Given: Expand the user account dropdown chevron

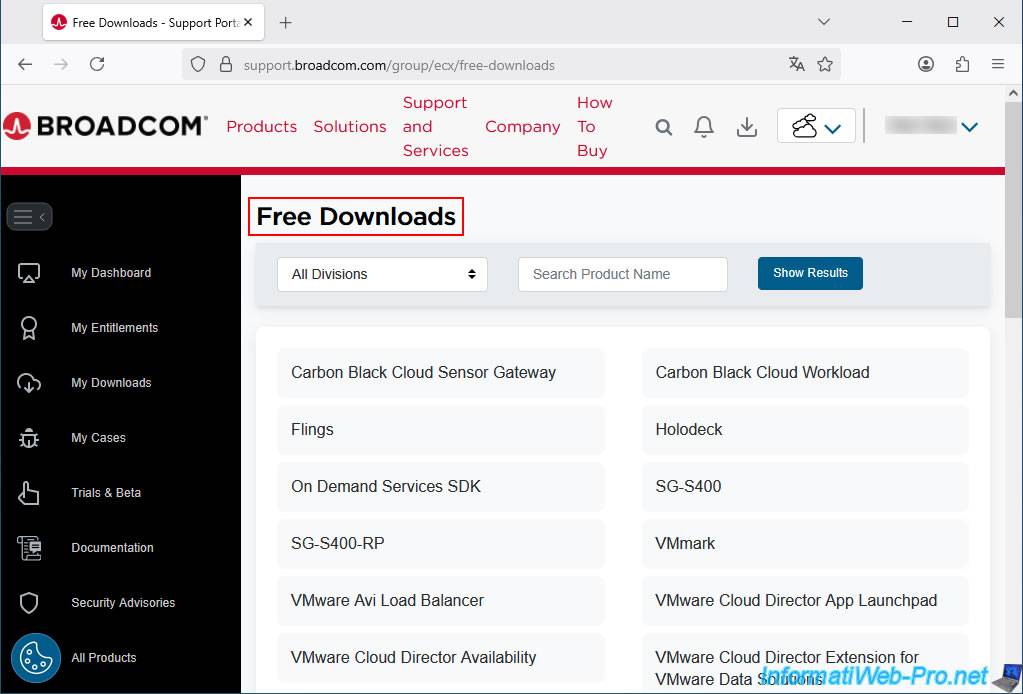Looking at the screenshot, I should point(968,127).
